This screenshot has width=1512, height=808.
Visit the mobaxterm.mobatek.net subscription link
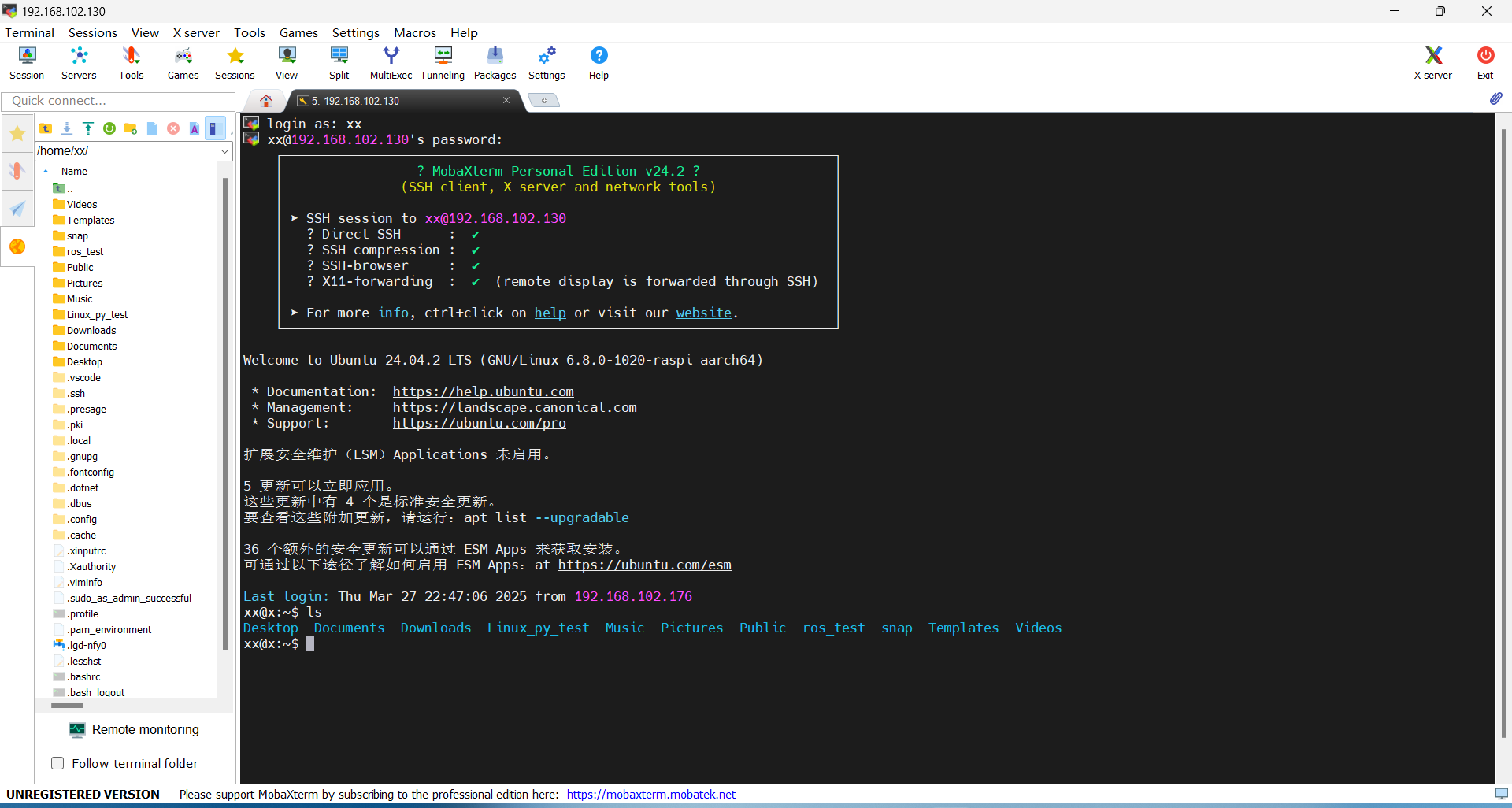pos(650,795)
